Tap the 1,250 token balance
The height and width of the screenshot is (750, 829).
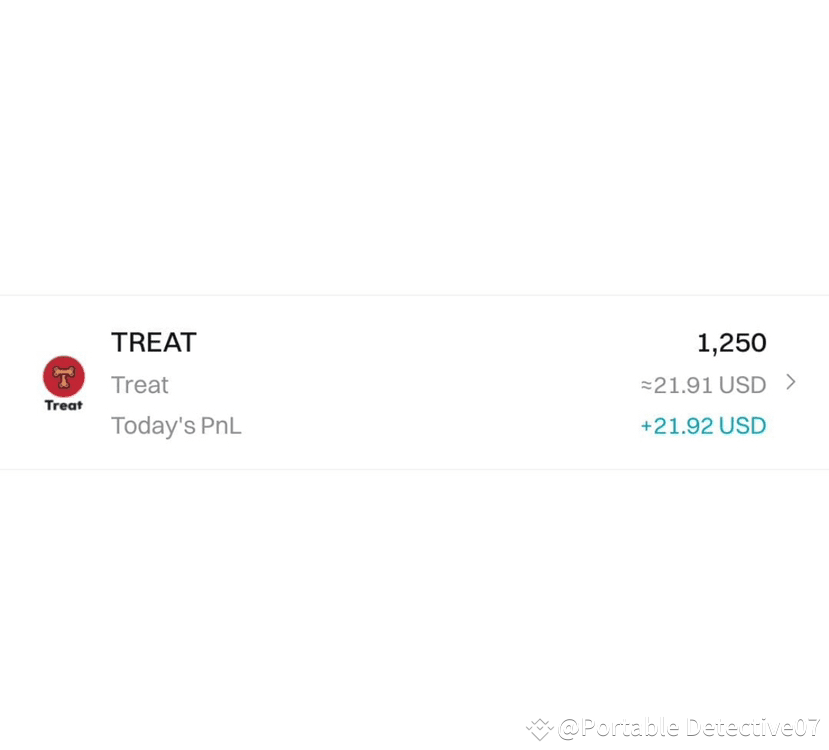pos(731,343)
